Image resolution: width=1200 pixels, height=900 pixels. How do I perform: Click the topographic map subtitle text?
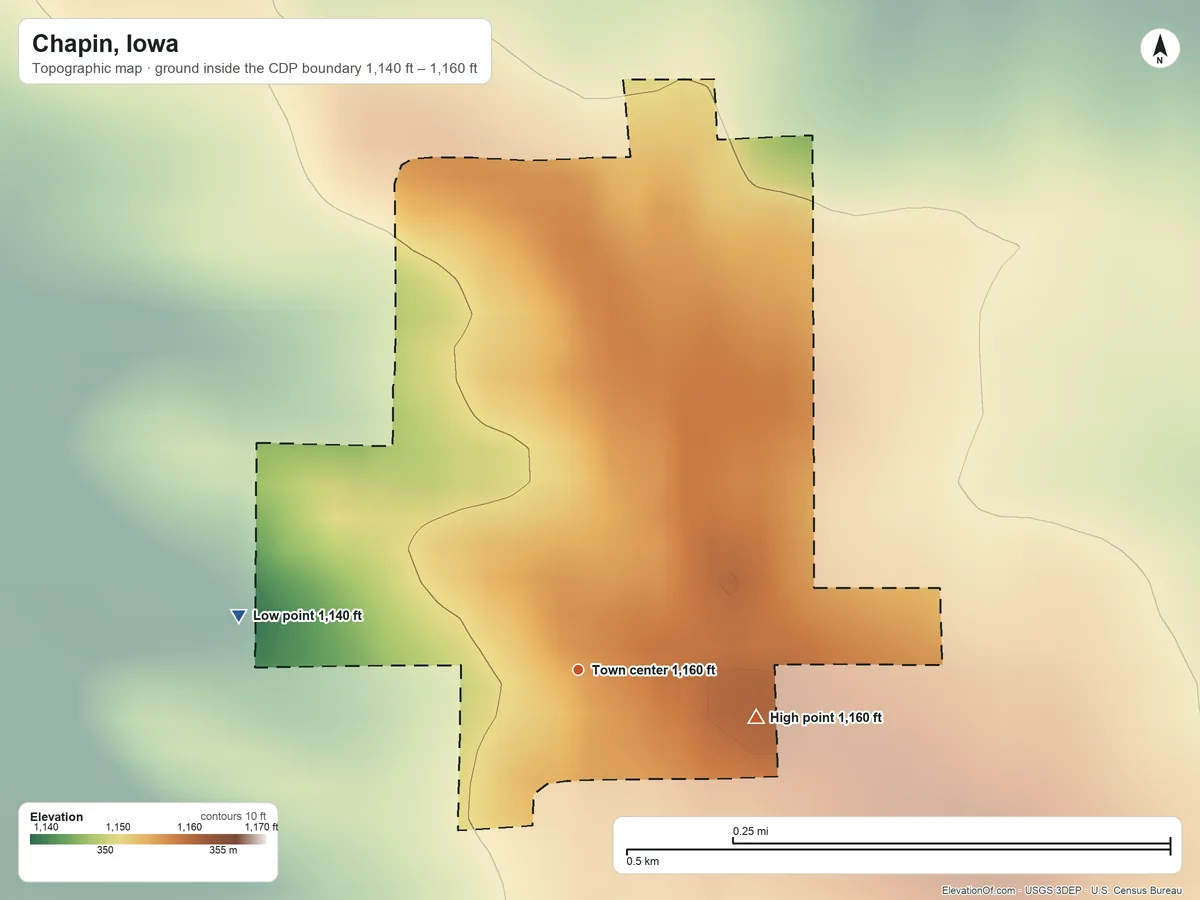pyautogui.click(x=255, y=71)
